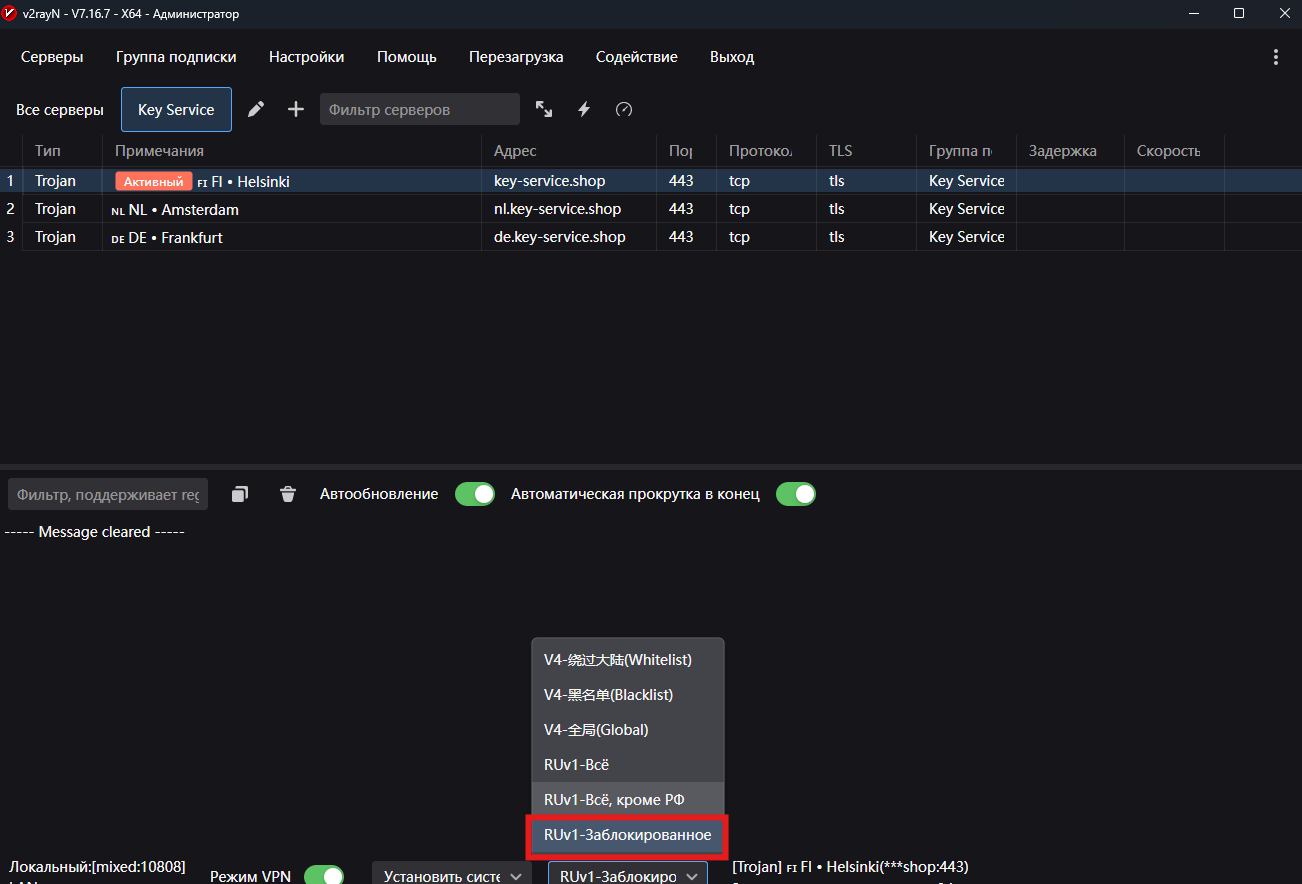The image size is (1302, 884).
Task: Click the pencil edit subscription icon
Action: (x=256, y=109)
